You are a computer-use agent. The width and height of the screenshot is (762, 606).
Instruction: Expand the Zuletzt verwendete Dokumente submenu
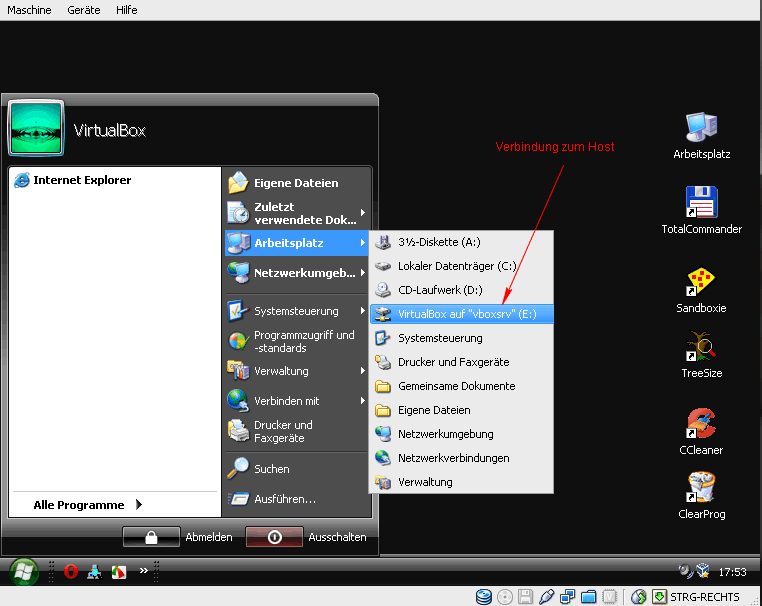click(296, 212)
